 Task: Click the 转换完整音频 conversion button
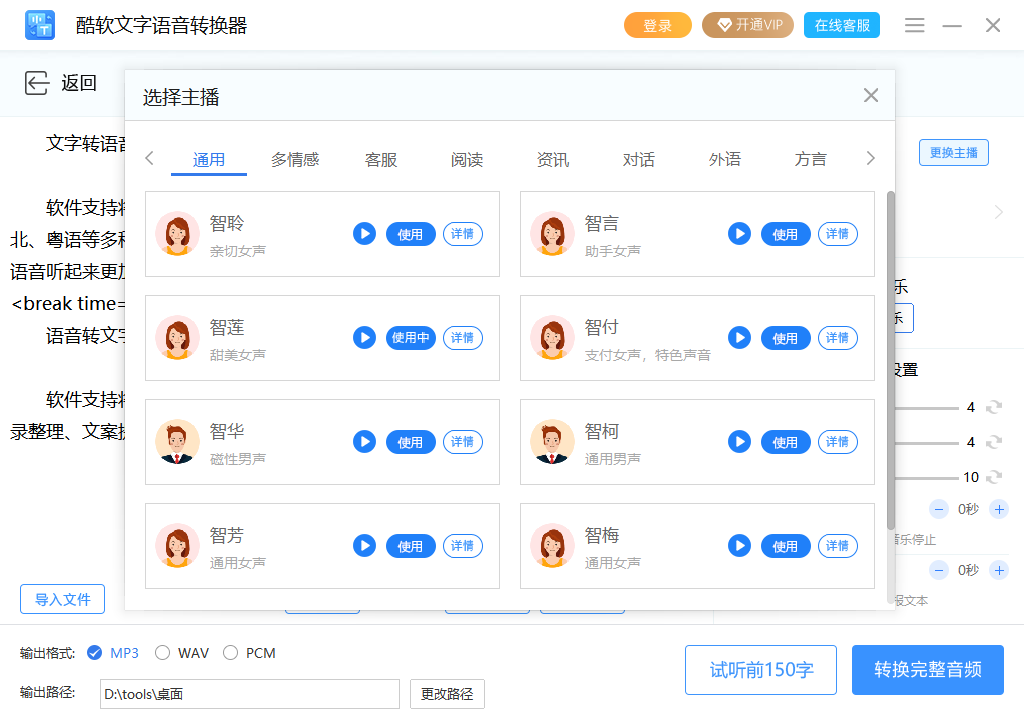click(x=927, y=670)
